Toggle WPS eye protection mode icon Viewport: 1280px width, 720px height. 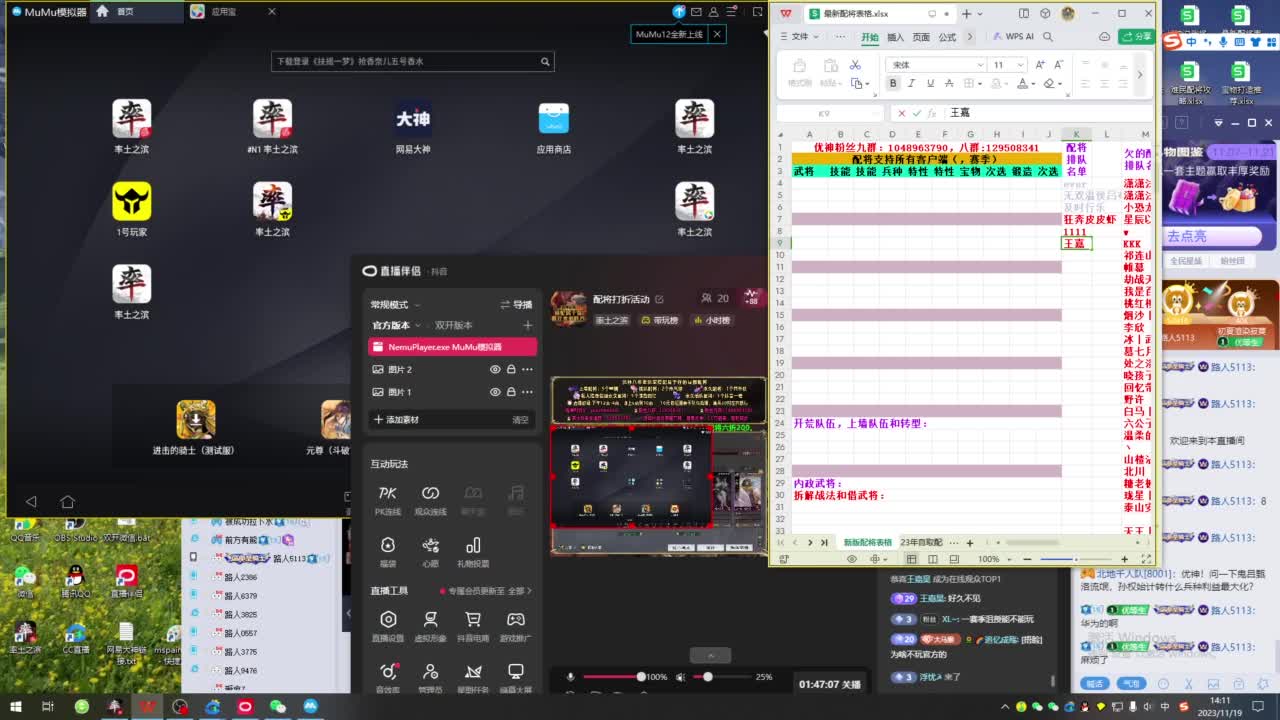[x=852, y=559]
